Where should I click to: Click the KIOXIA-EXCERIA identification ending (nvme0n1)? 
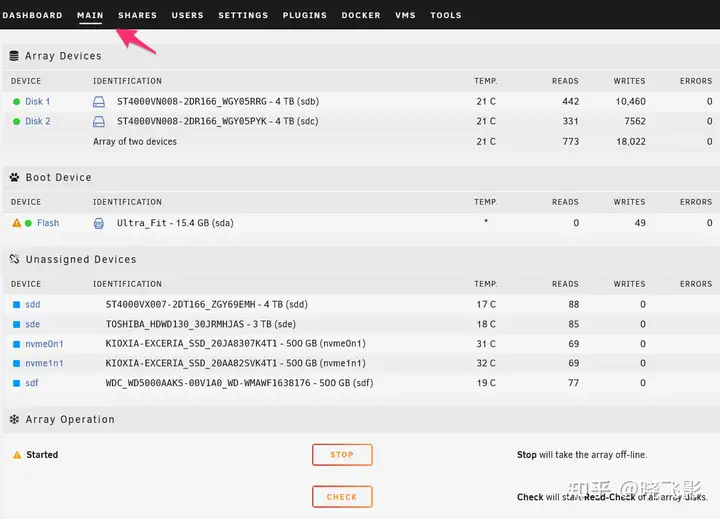236,344
